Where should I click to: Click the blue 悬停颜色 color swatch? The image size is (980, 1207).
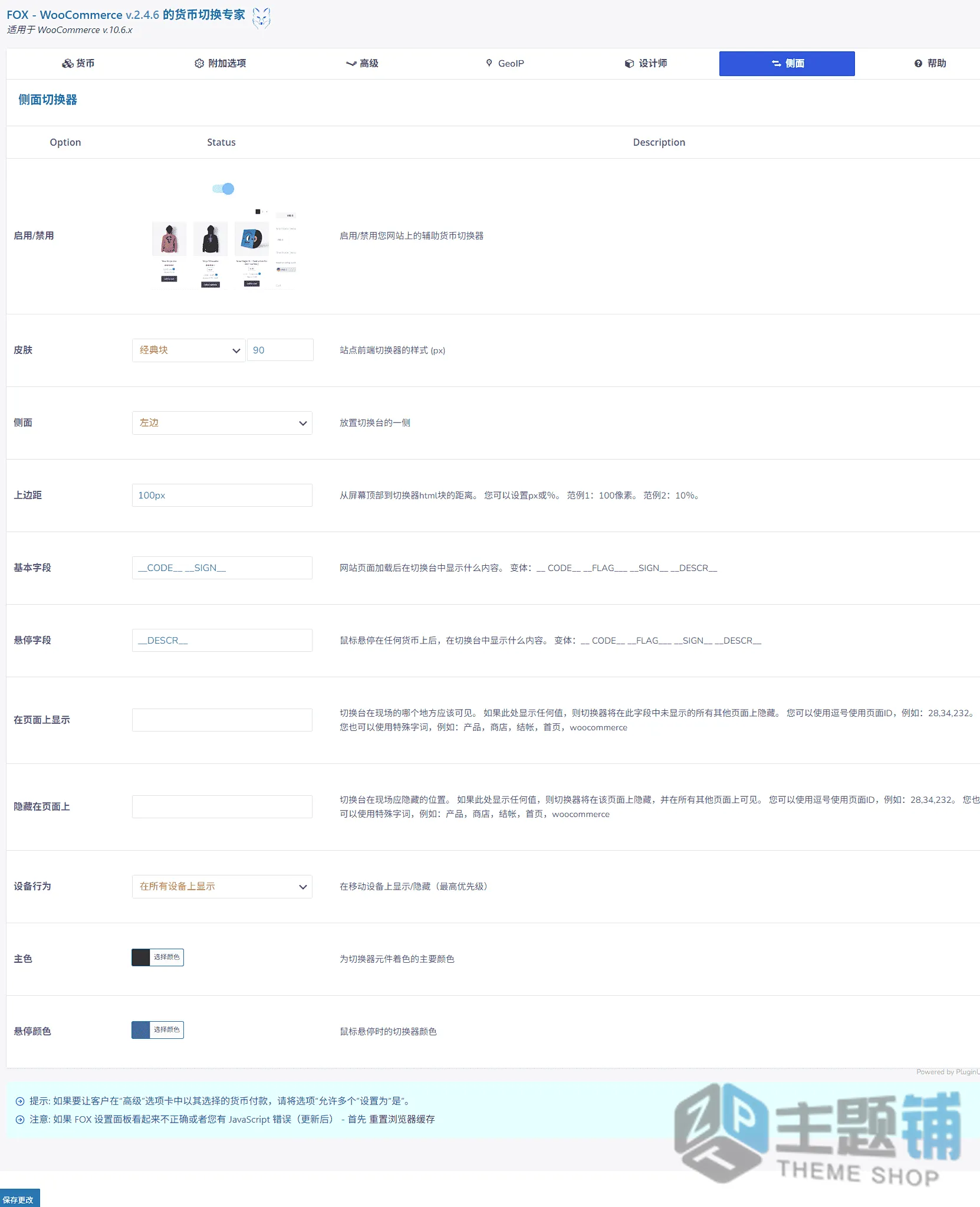[x=141, y=1030]
